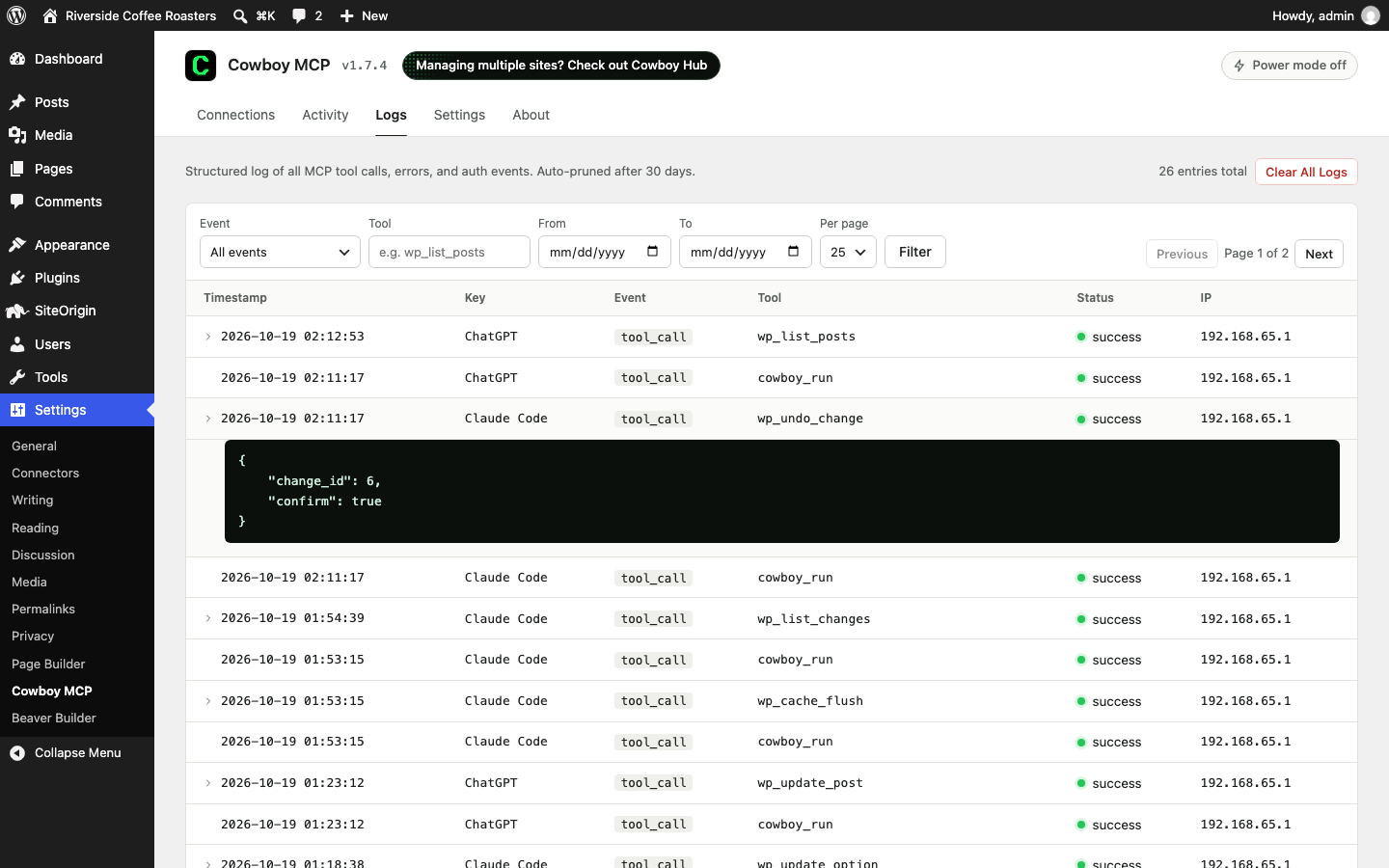Switch to the Connections tab
1389x868 pixels.
(x=235, y=115)
